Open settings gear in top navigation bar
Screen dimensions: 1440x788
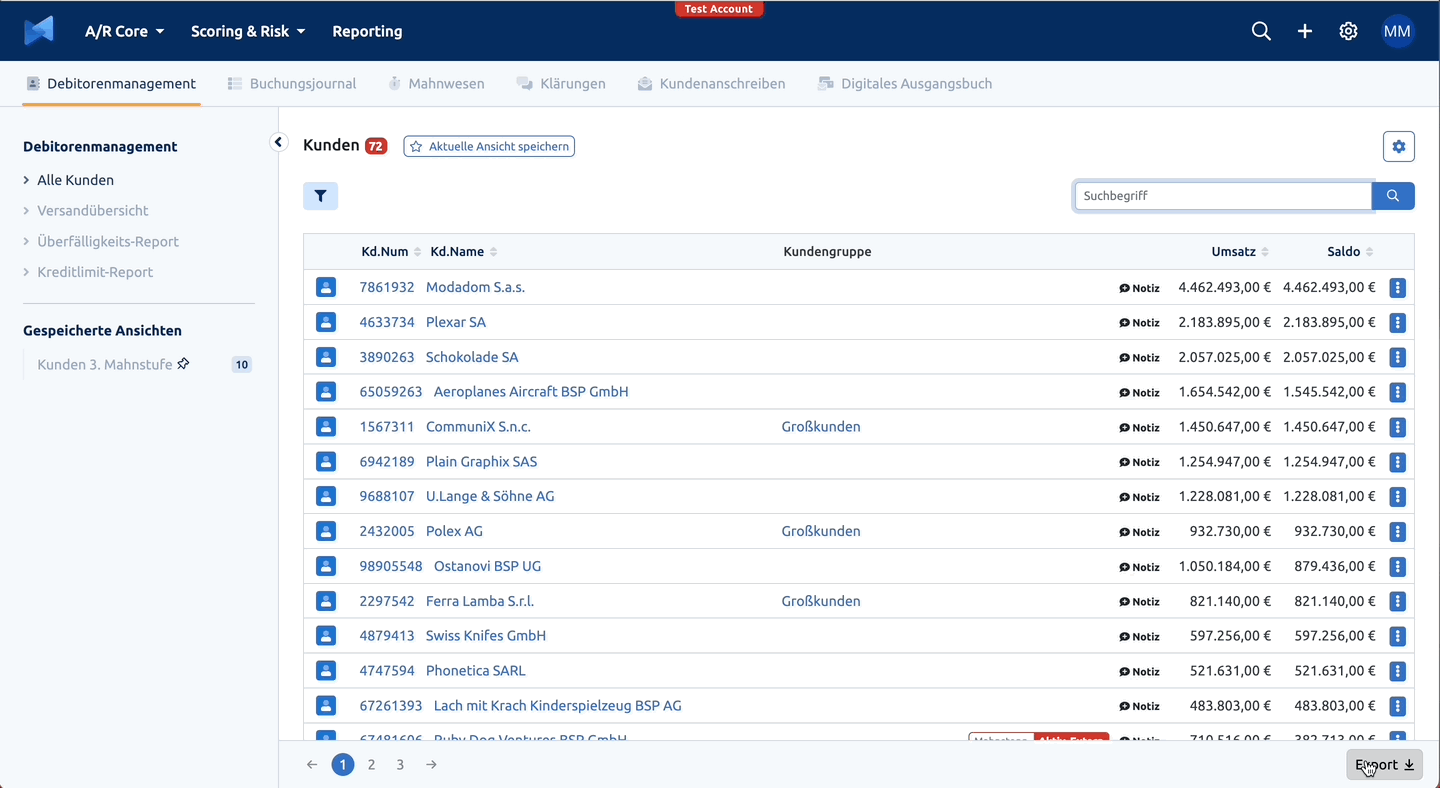coord(1348,31)
